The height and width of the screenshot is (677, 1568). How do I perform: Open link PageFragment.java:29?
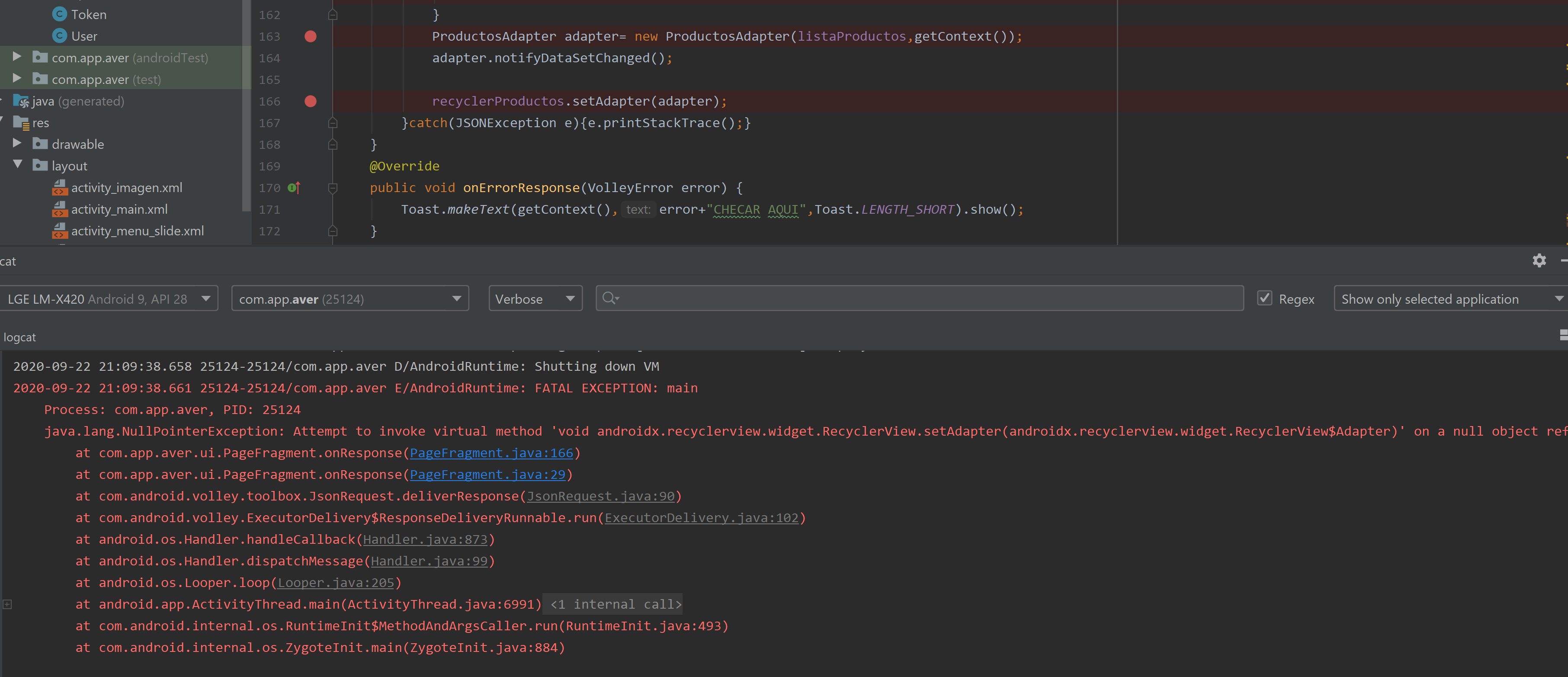click(x=487, y=474)
